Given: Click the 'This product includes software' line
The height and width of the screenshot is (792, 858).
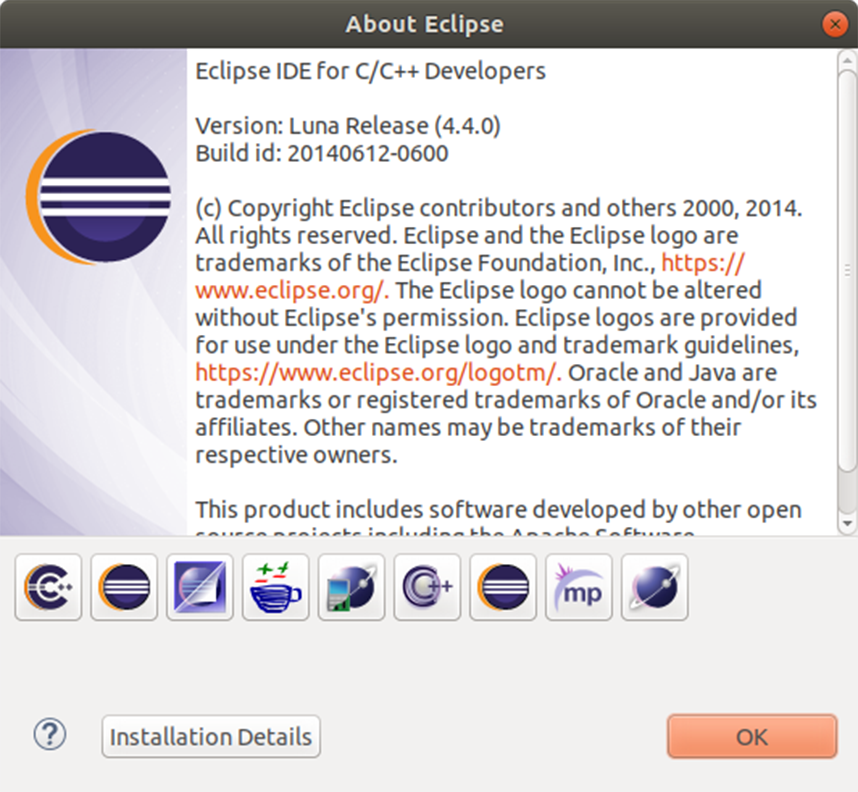Looking at the screenshot, I should (x=498, y=510).
